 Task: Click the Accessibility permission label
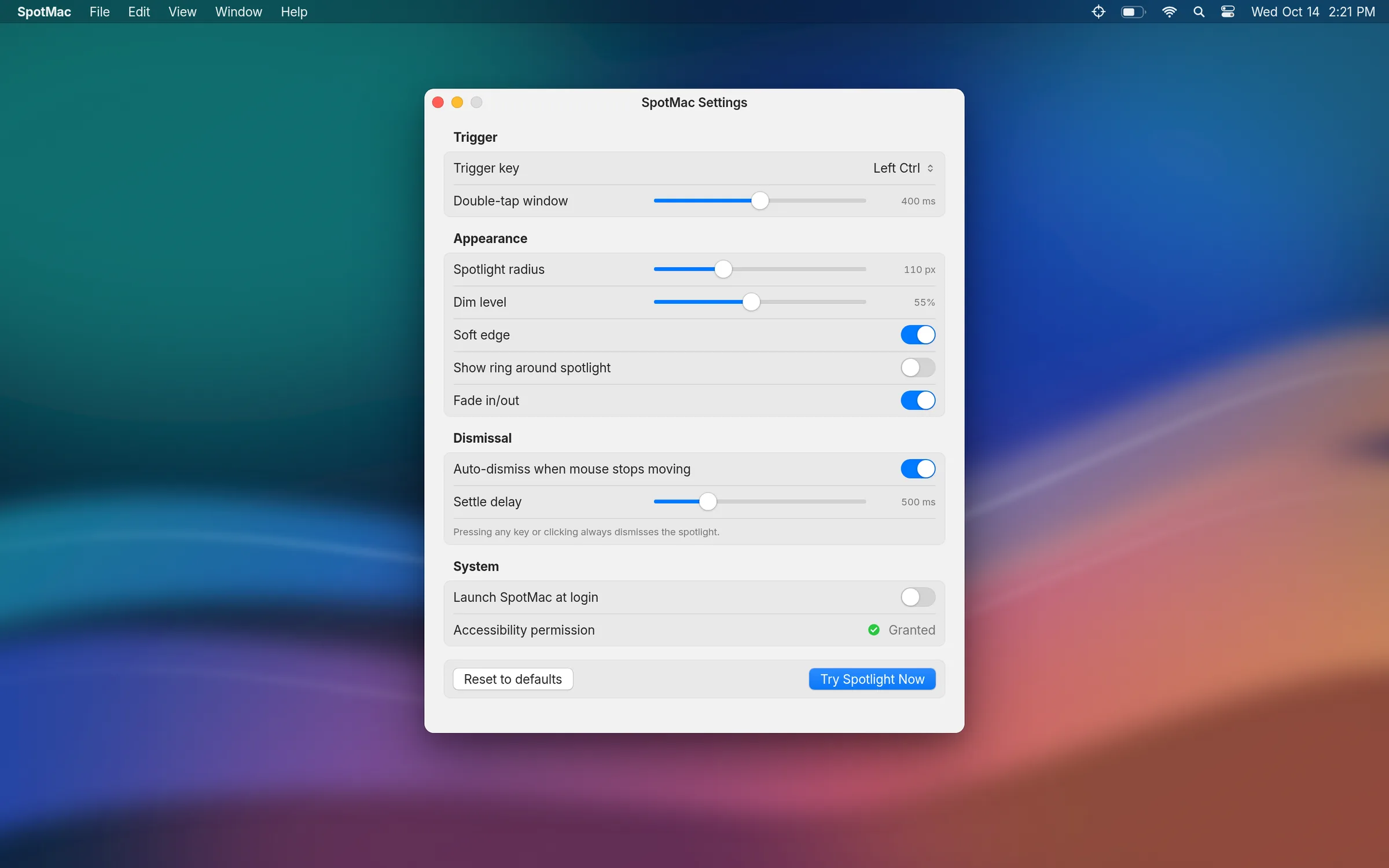524,630
